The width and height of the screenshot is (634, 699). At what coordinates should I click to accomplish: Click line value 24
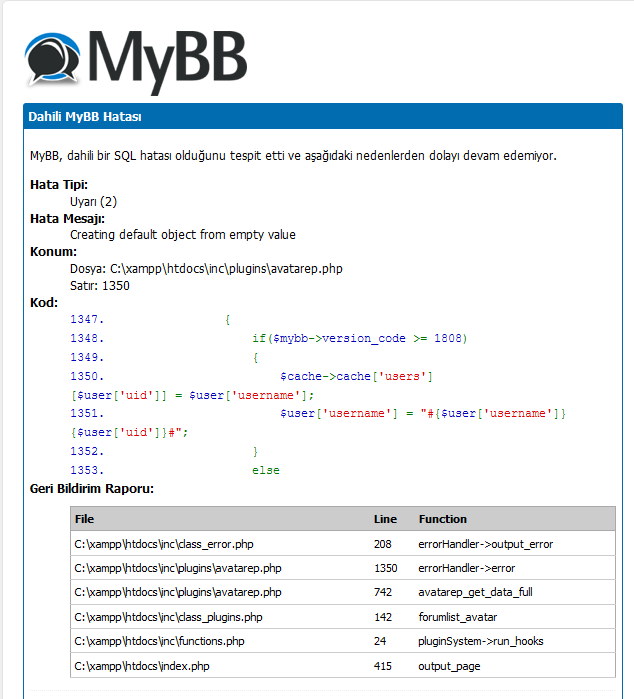click(x=380, y=641)
